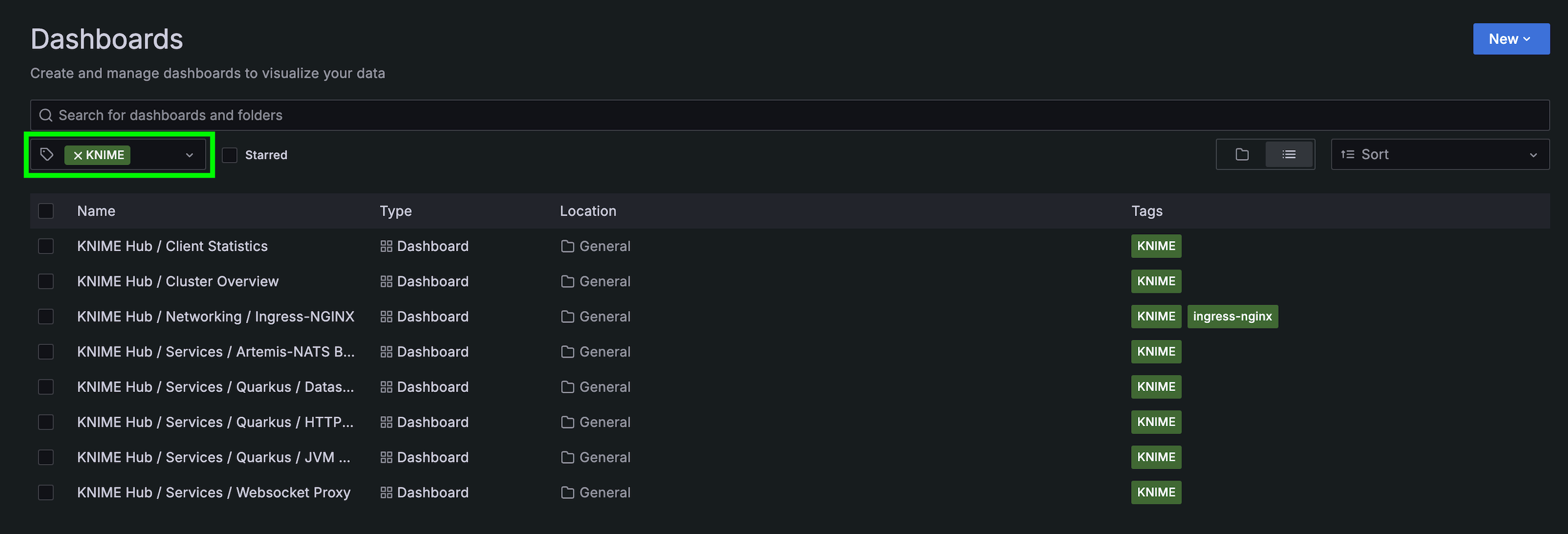The image size is (1568, 534).
Task: Expand the tag filter dropdown chevron
Action: (x=188, y=156)
